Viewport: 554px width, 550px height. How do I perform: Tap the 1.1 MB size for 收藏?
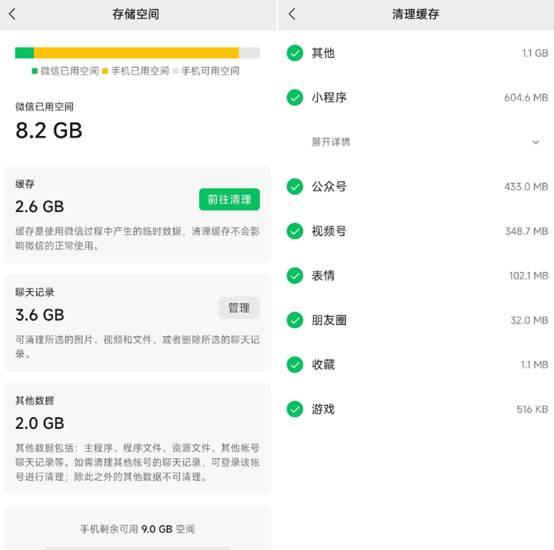pyautogui.click(x=535, y=365)
